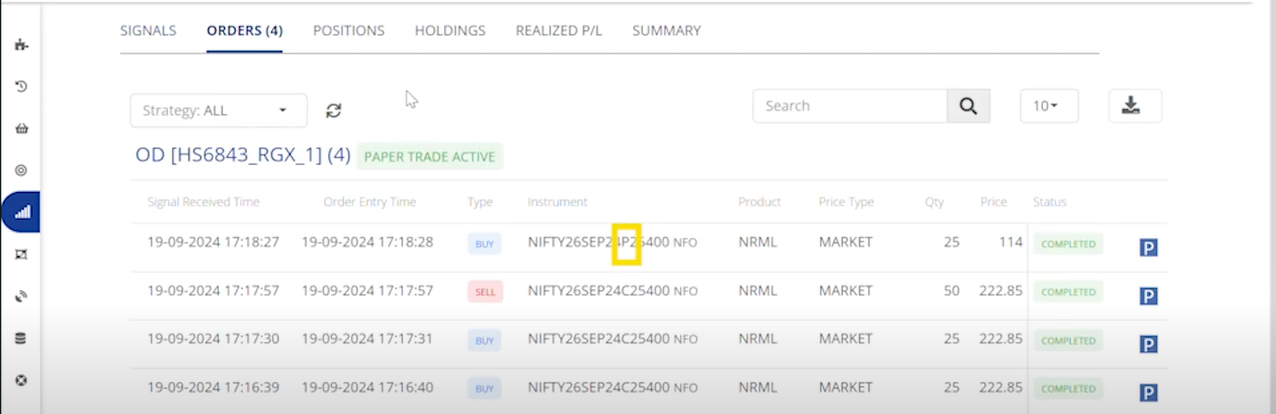Click the OD [HS6843_RGX_1] account heading
Viewport: 1276px width, 414px height.
point(242,156)
